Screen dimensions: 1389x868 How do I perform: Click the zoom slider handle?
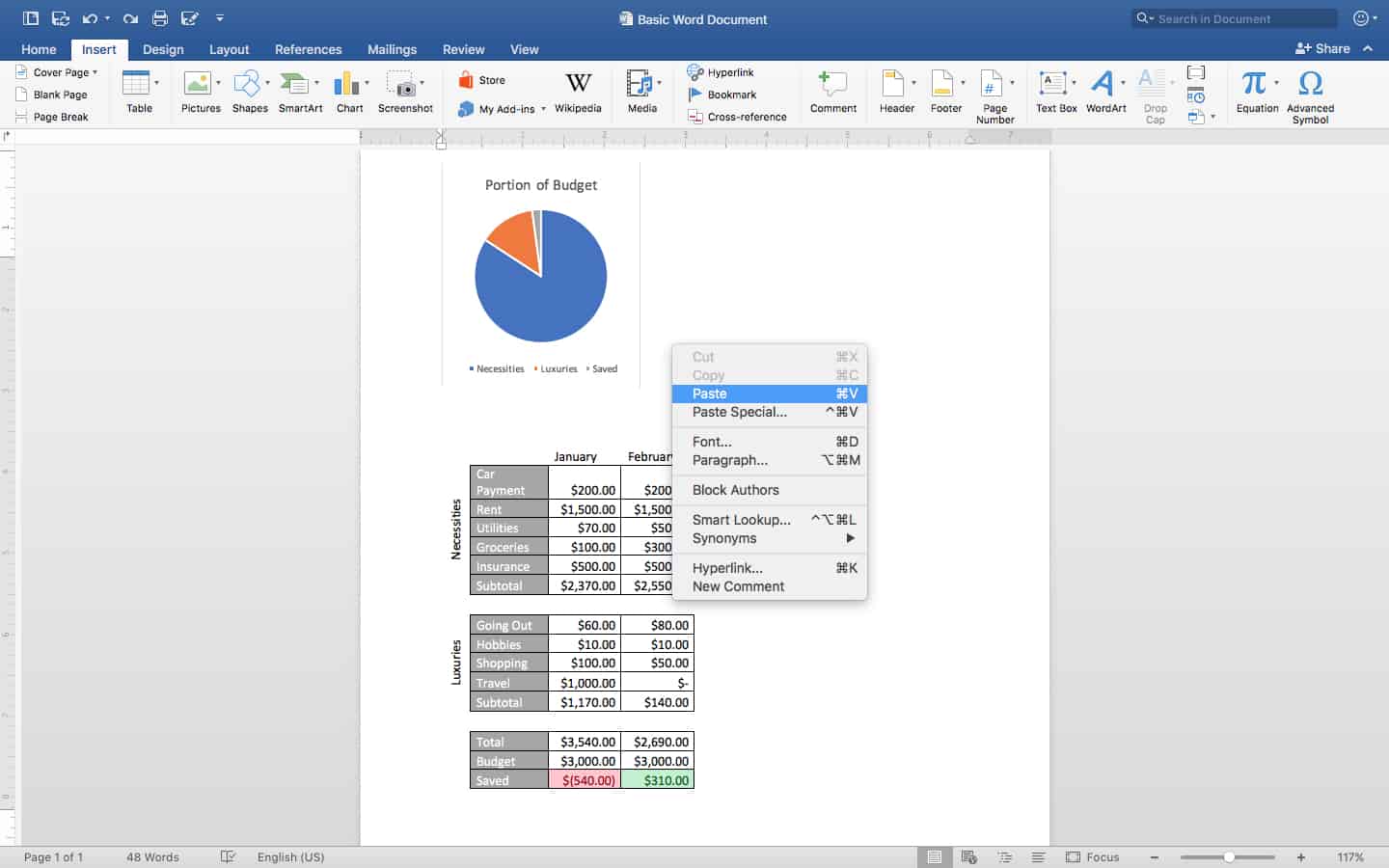pos(1229,856)
